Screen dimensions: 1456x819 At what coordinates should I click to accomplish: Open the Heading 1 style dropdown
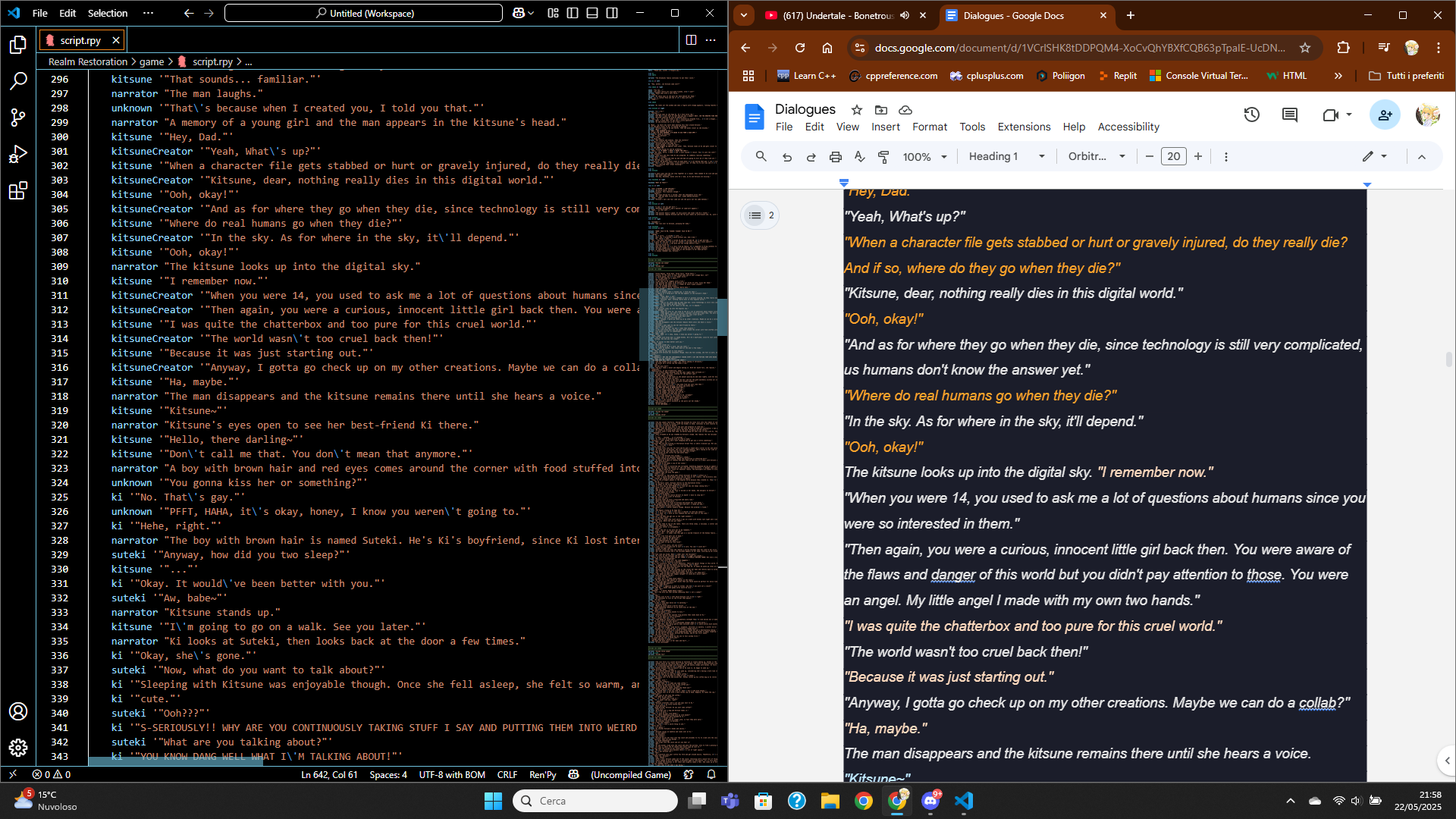1006,156
